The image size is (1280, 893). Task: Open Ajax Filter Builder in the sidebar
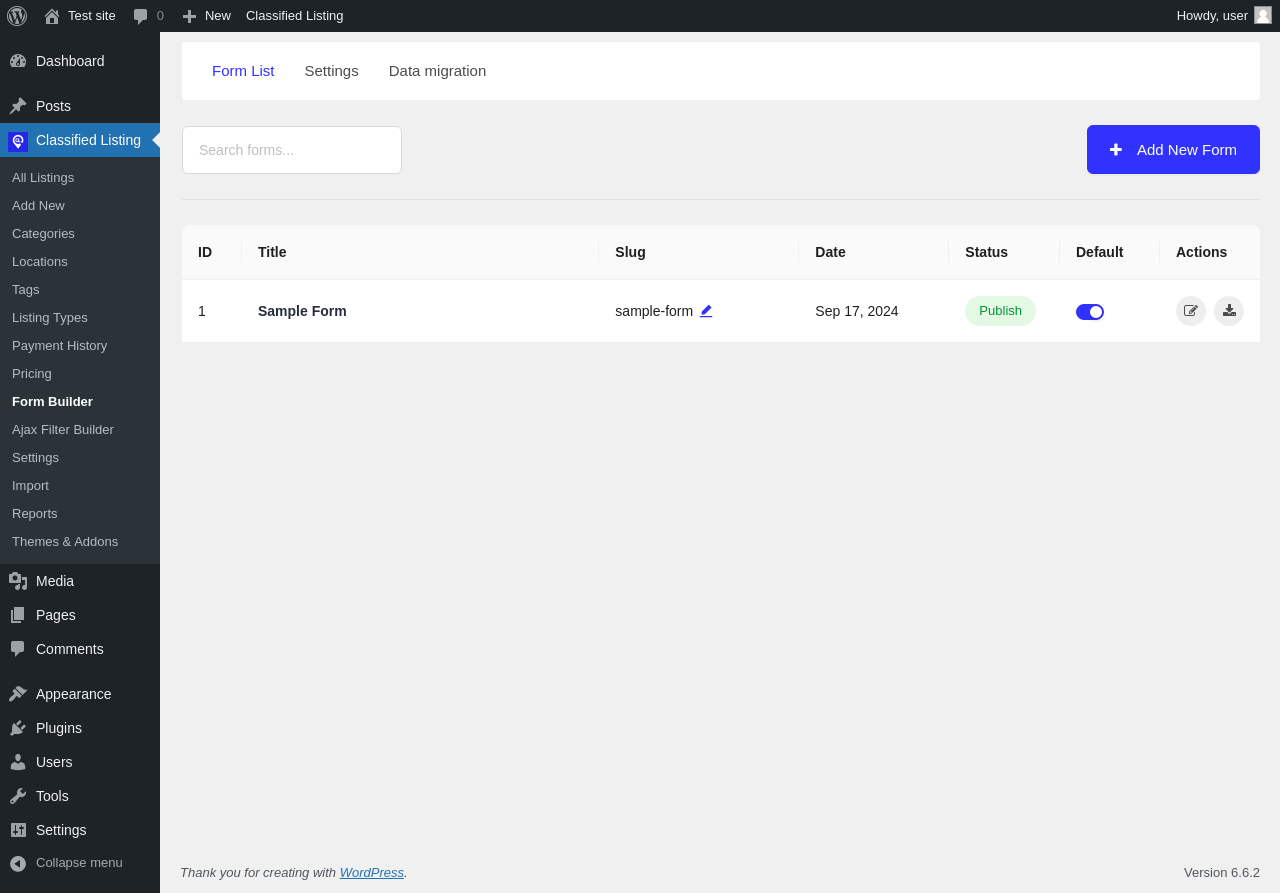[63, 430]
